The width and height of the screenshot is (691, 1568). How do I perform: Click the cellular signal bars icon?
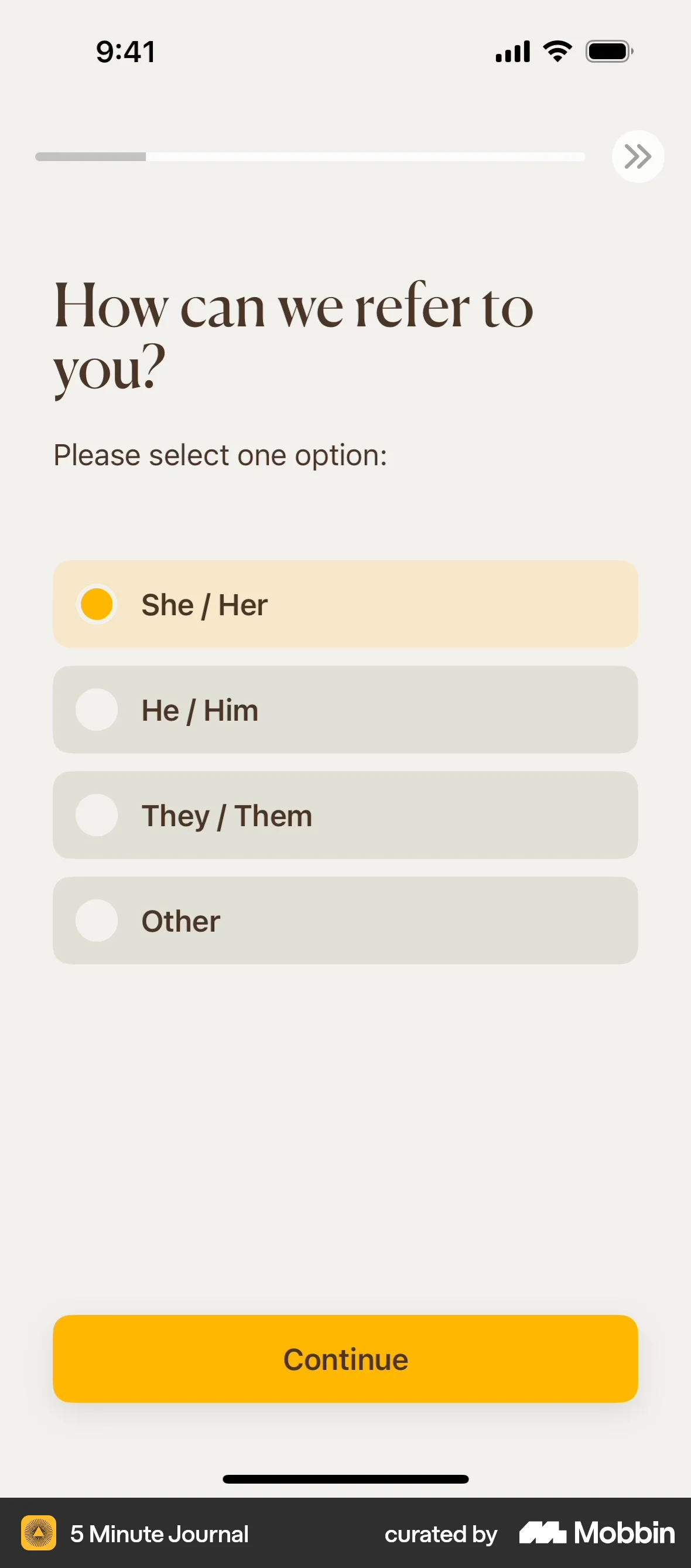(x=513, y=52)
